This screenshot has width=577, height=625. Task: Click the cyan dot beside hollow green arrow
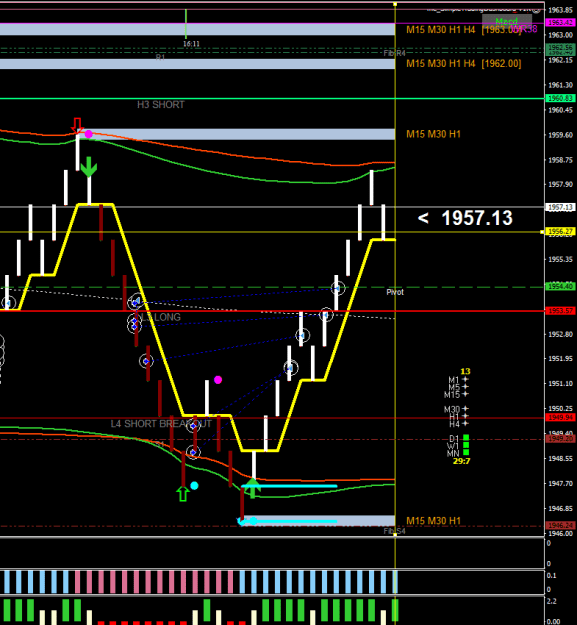194,485
